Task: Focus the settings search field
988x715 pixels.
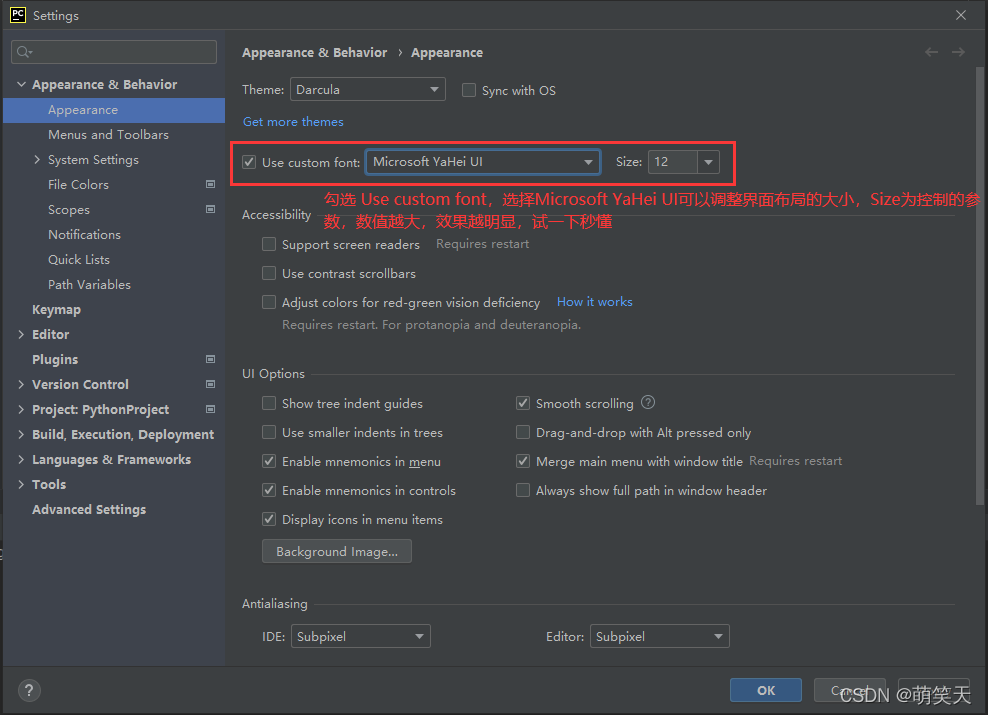Action: (120, 52)
